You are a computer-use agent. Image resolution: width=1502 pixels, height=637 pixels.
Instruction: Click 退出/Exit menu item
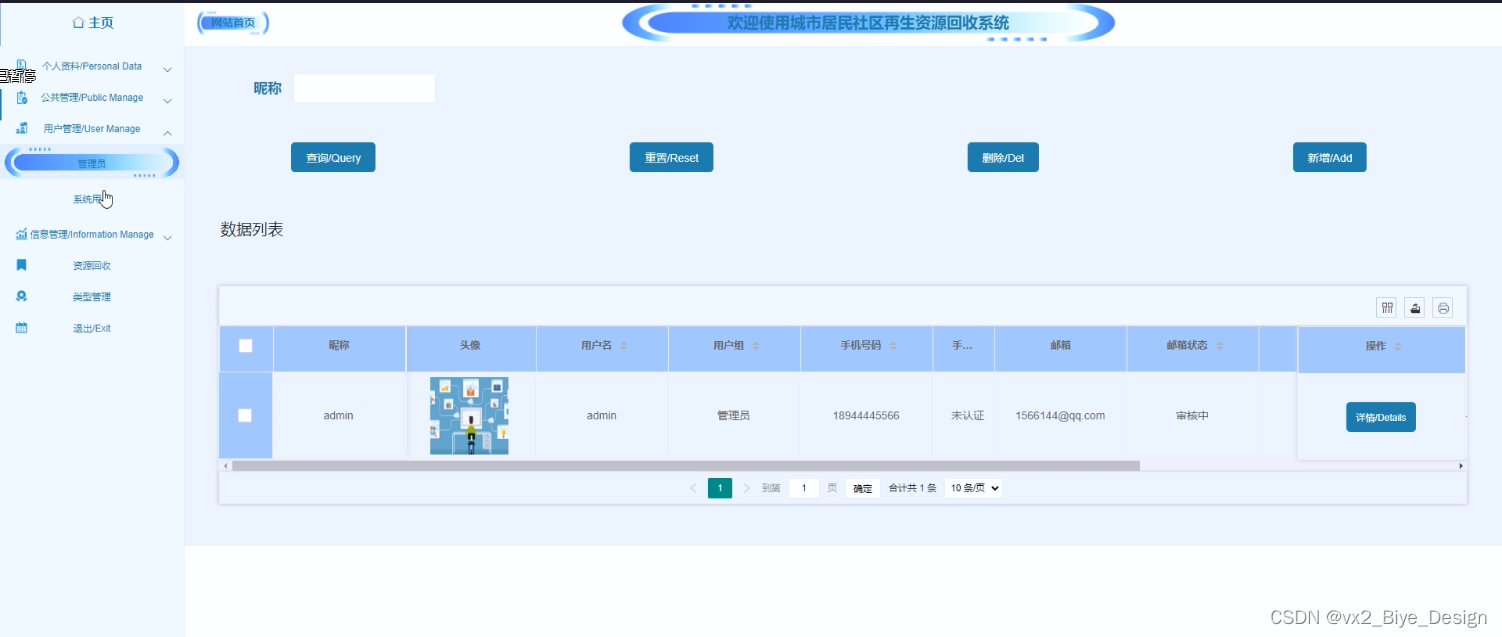coord(92,328)
